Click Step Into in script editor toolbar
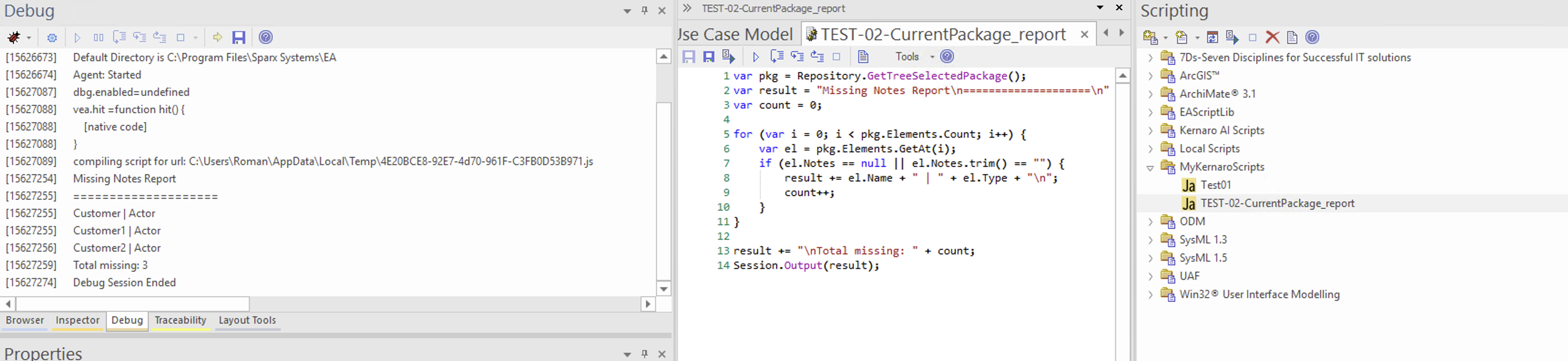 click(x=797, y=57)
